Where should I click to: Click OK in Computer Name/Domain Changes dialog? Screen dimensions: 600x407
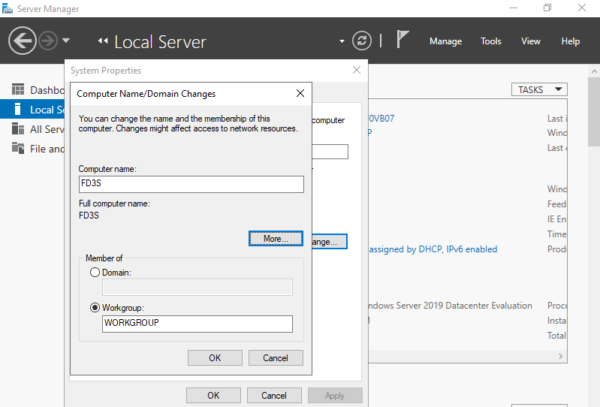[215, 358]
